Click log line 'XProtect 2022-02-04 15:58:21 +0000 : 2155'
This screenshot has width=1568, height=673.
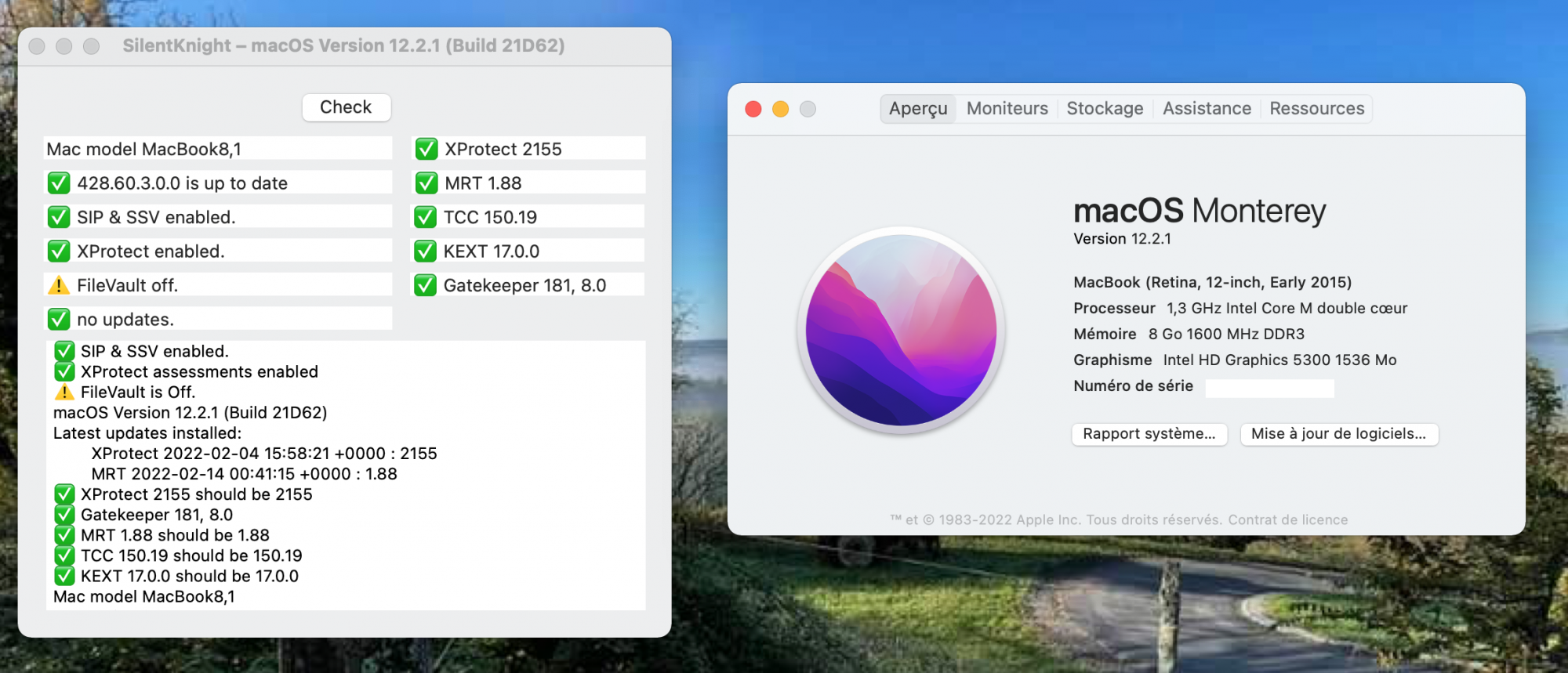264,454
